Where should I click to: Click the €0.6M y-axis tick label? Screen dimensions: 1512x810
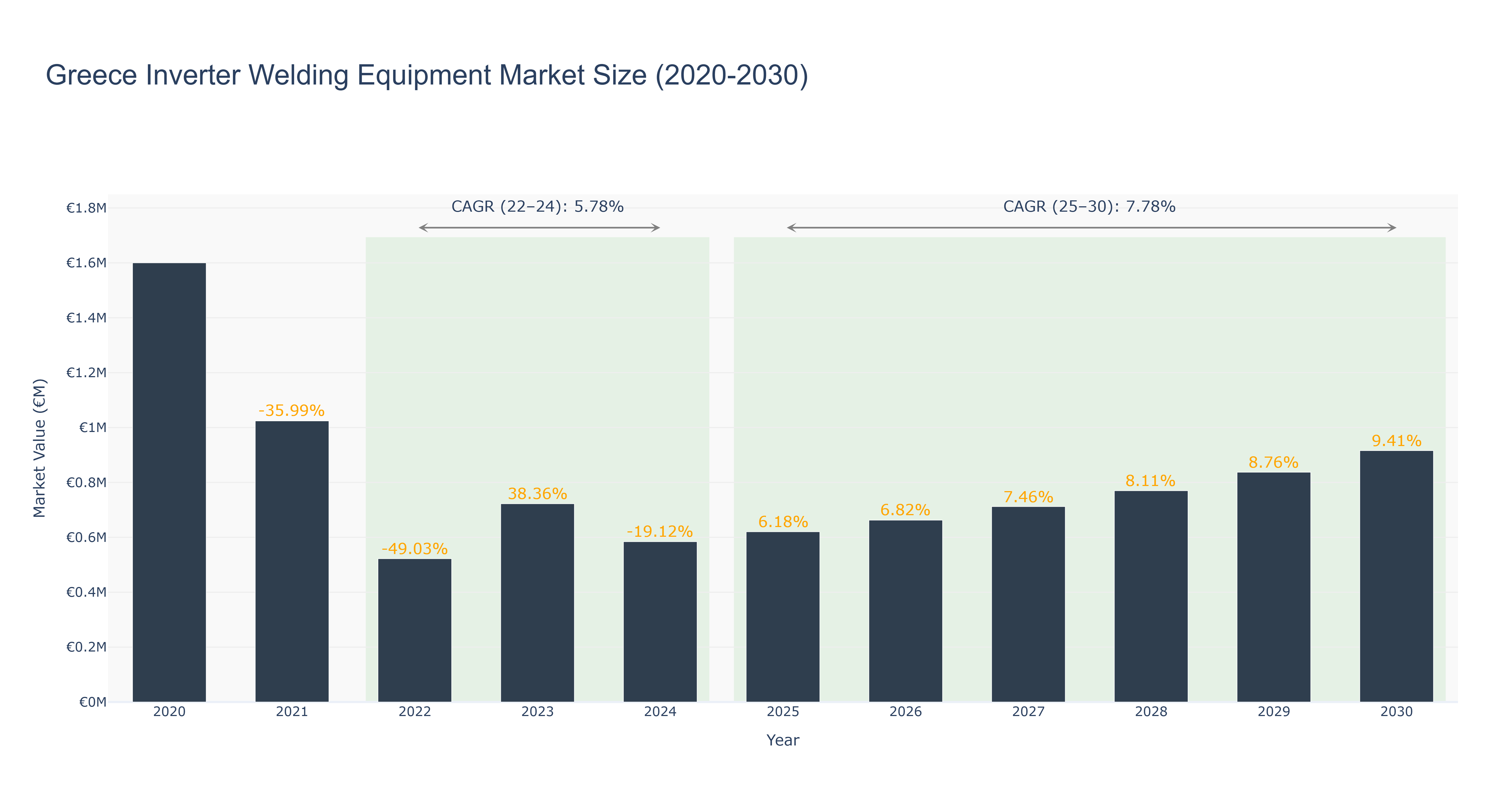coord(86,538)
